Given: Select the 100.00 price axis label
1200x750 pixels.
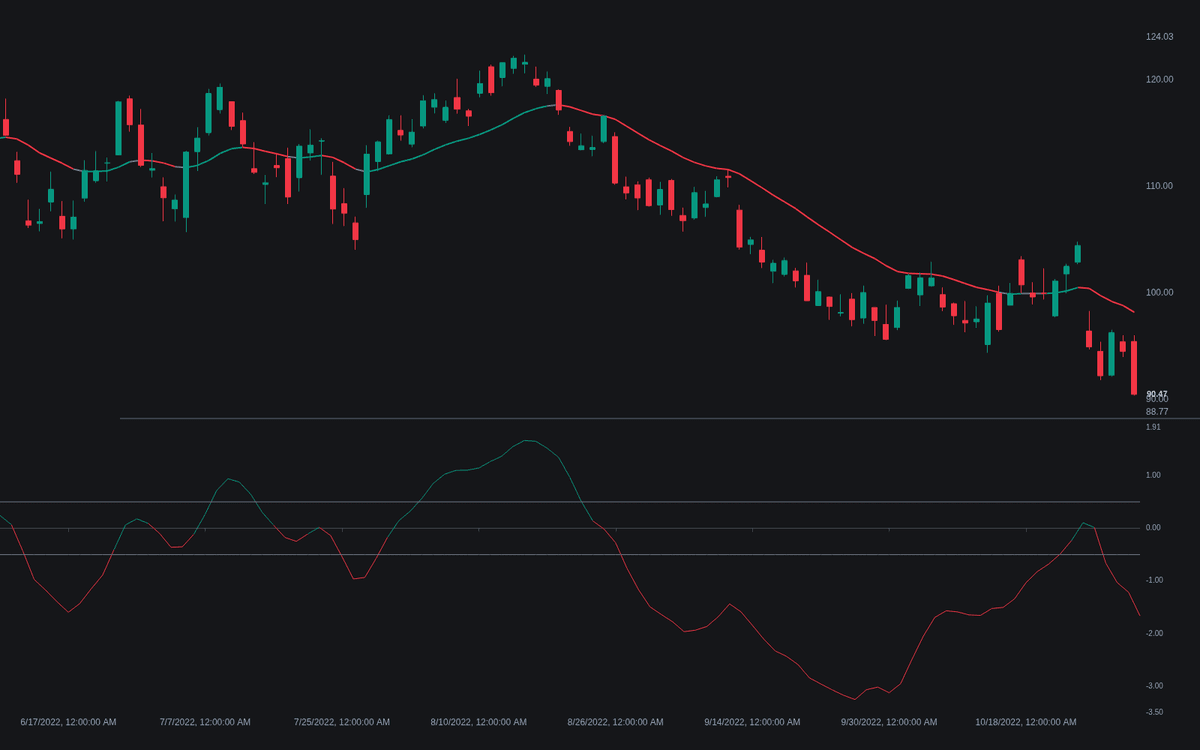Looking at the screenshot, I should [1159, 292].
